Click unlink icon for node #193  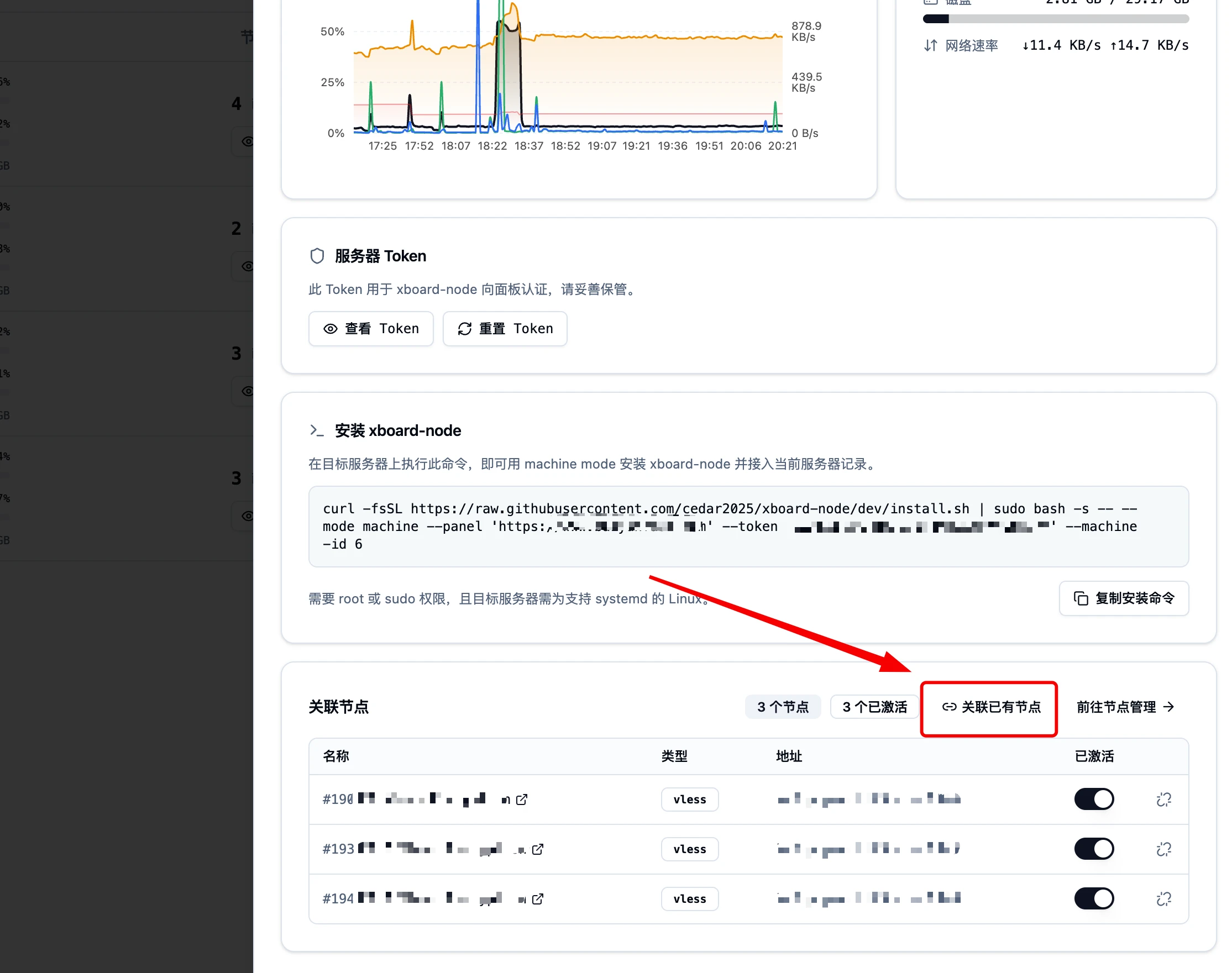1163,849
